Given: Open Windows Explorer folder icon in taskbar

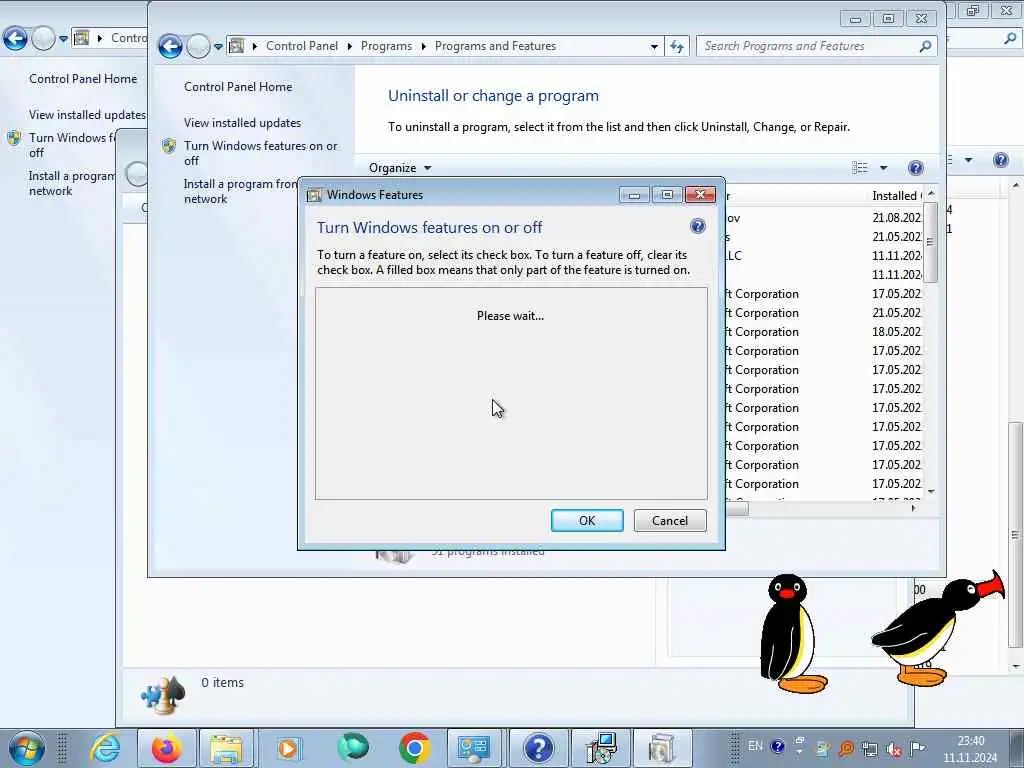Looking at the screenshot, I should coord(227,748).
